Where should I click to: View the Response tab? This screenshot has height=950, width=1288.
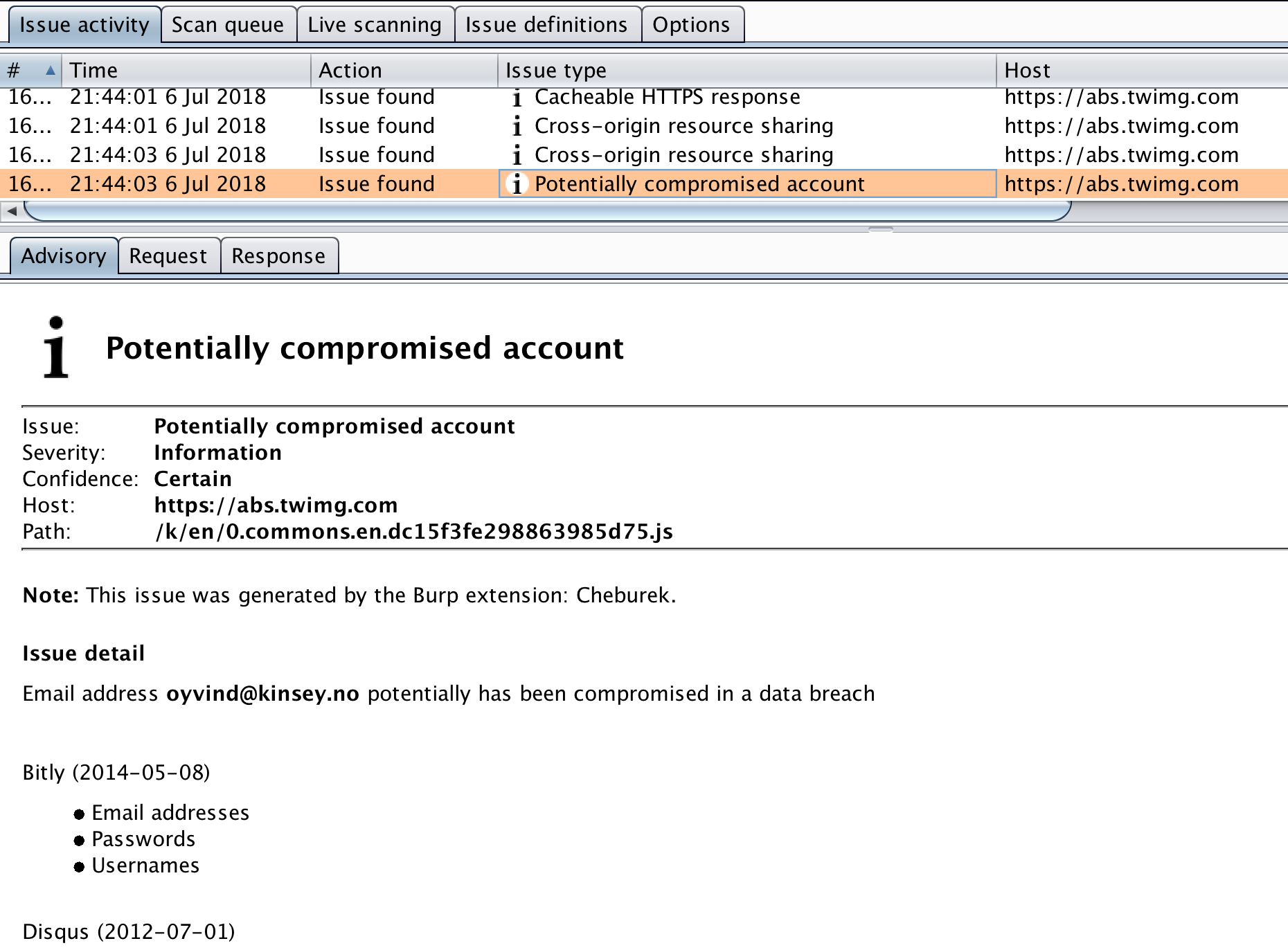coord(278,256)
